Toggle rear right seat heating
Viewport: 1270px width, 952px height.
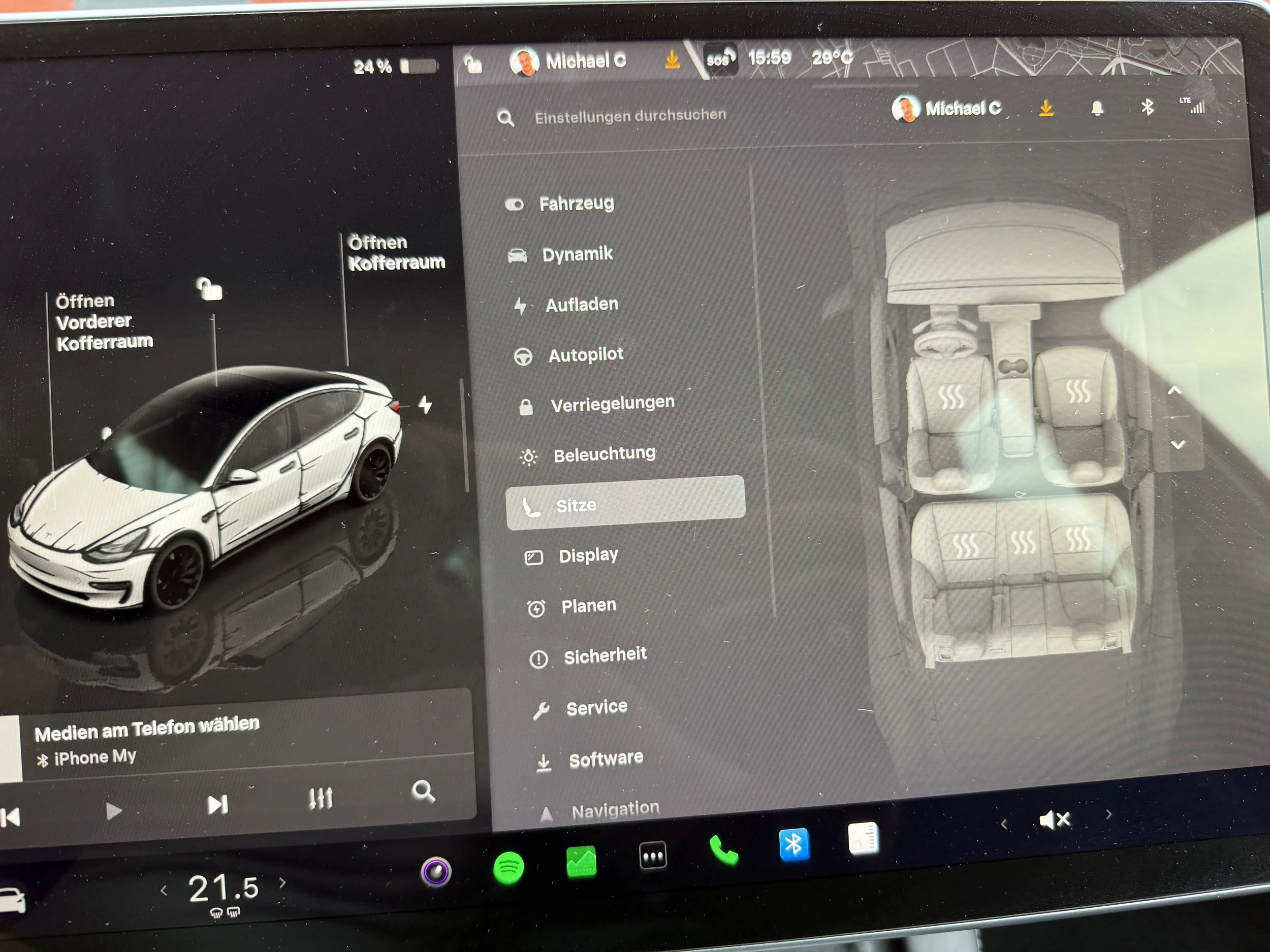[x=1077, y=539]
